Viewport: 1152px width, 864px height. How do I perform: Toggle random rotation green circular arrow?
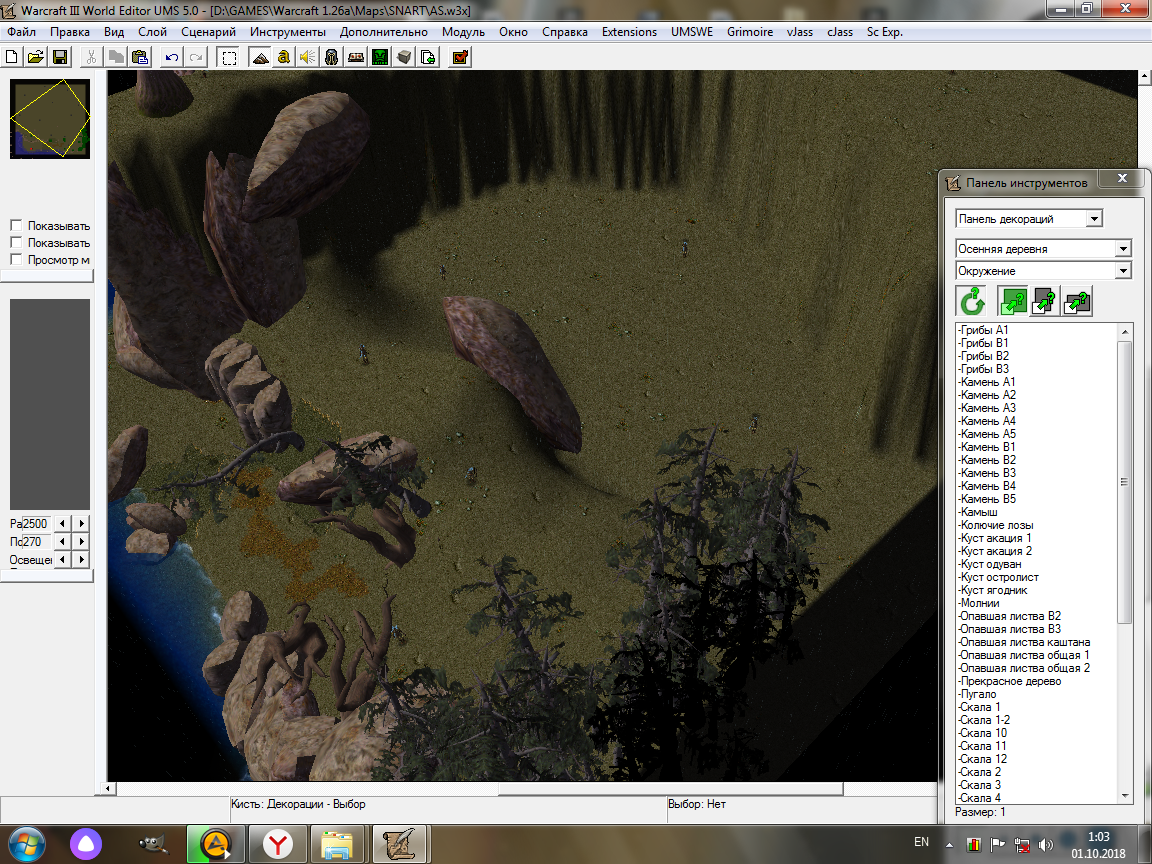tap(972, 301)
